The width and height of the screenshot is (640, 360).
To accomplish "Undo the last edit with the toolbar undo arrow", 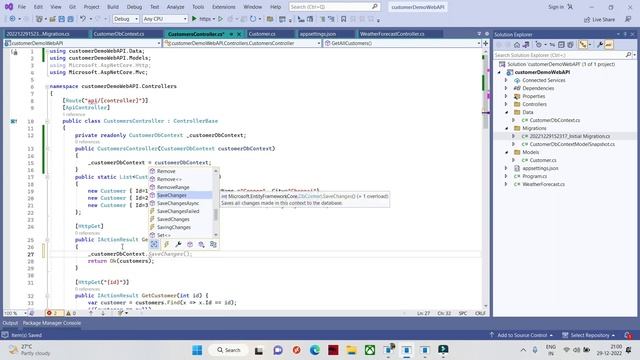I will pos(83,19).
